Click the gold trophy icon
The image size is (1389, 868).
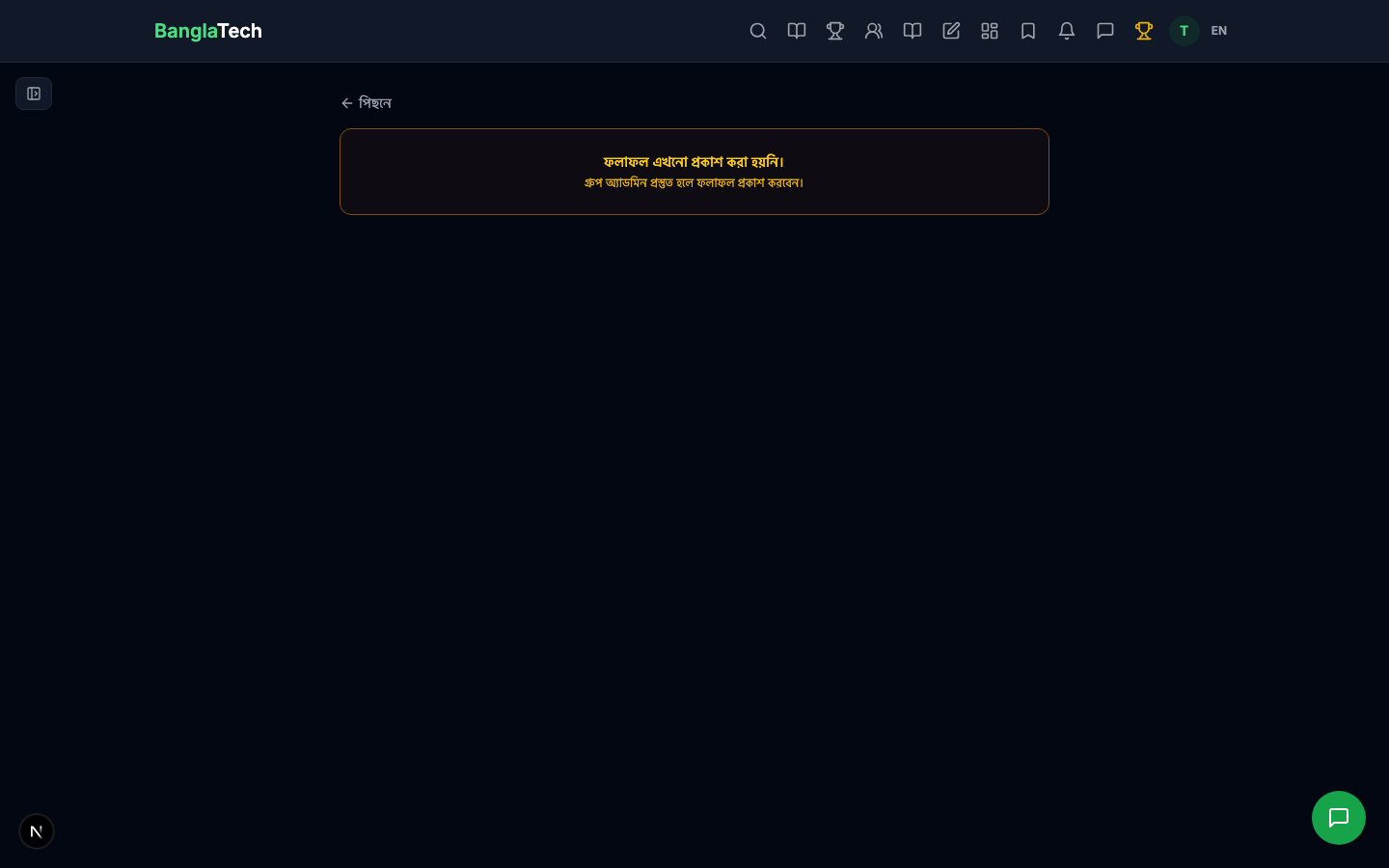1144,31
